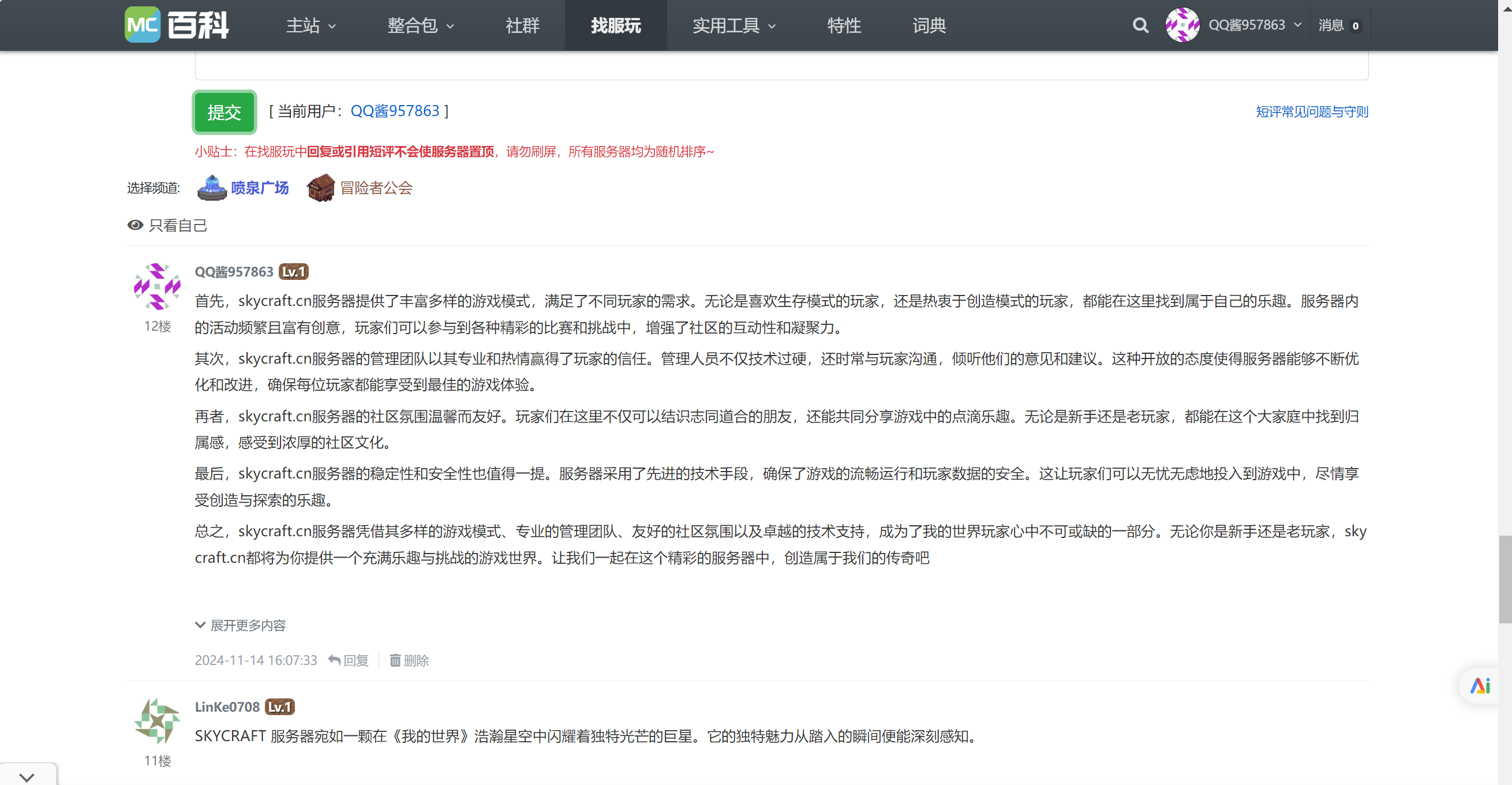The height and width of the screenshot is (785, 1512).
Task: Open the search magnifier icon
Action: click(1140, 25)
